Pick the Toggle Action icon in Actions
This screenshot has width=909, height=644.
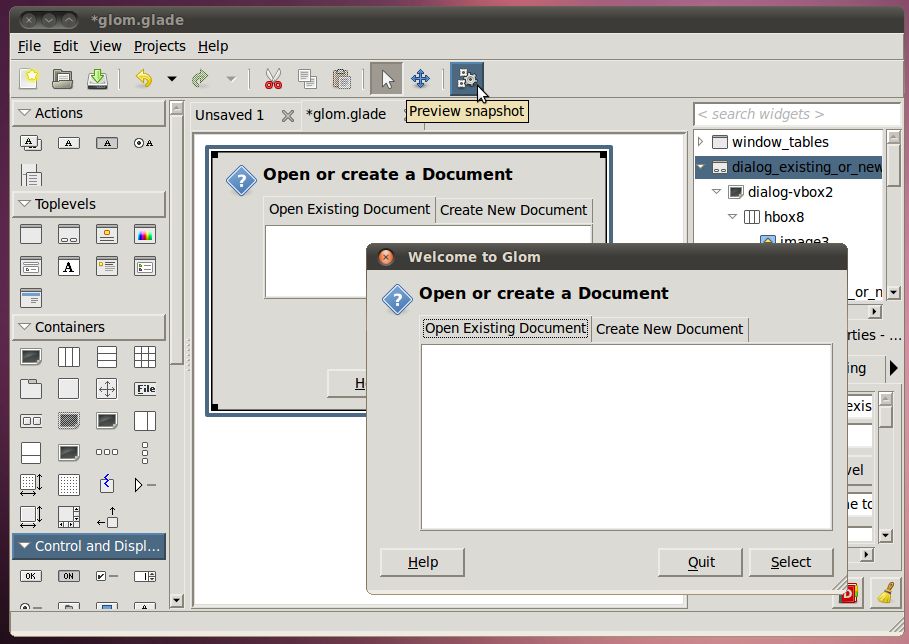point(107,143)
